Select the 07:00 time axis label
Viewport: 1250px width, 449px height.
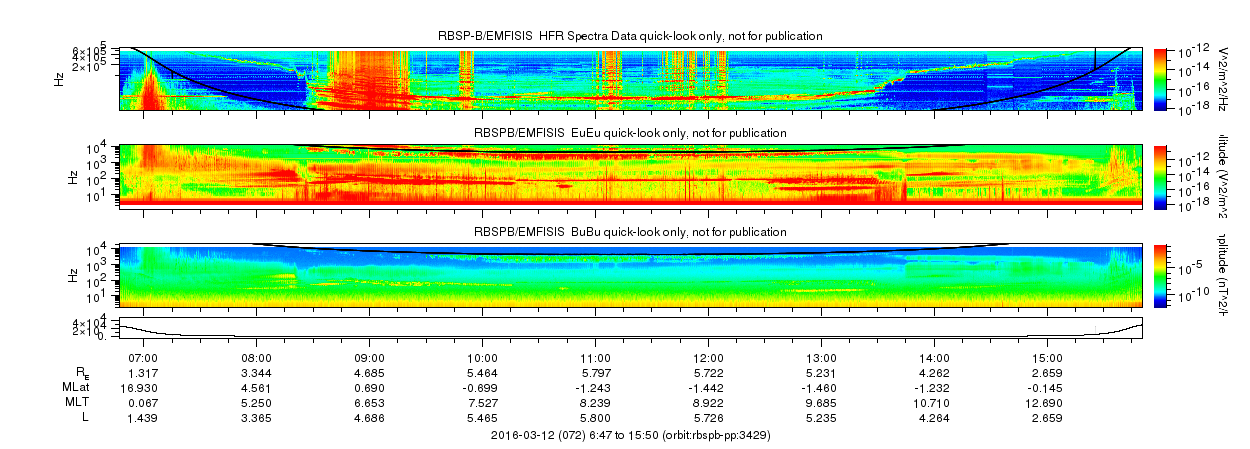coord(145,357)
